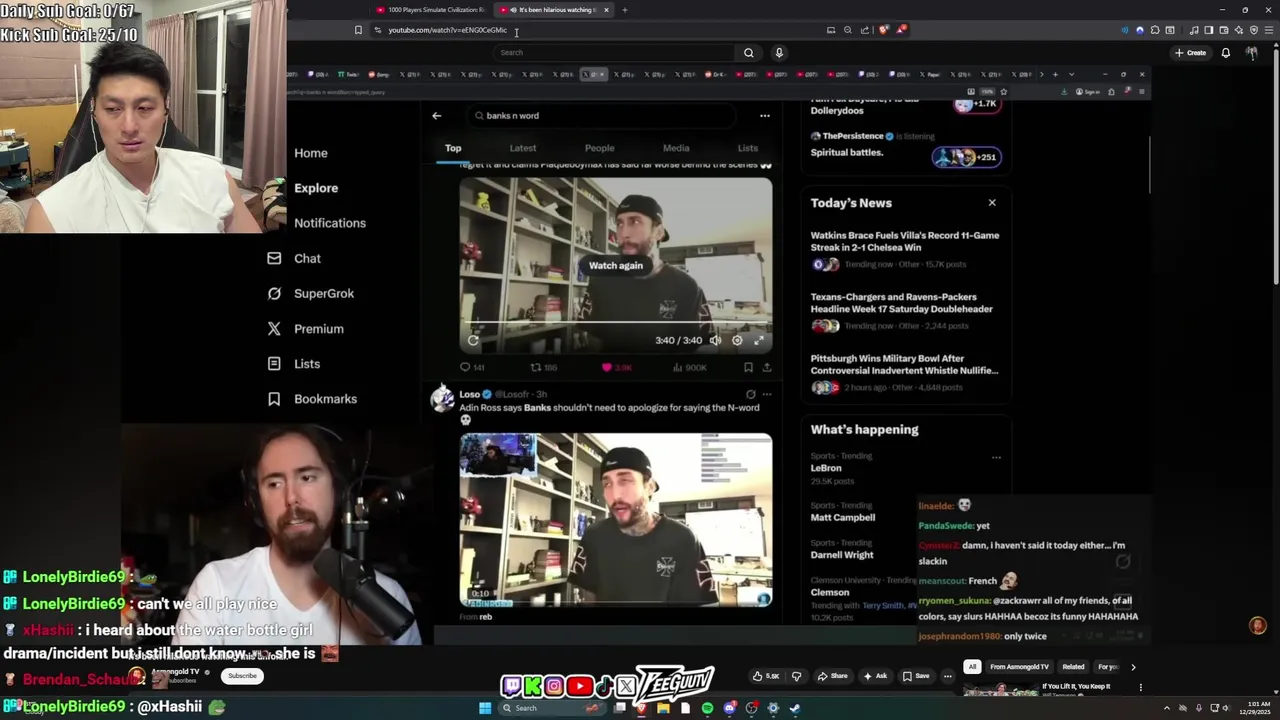
Task: Like the YouTube video with 5.5K likes
Action: coord(767,676)
